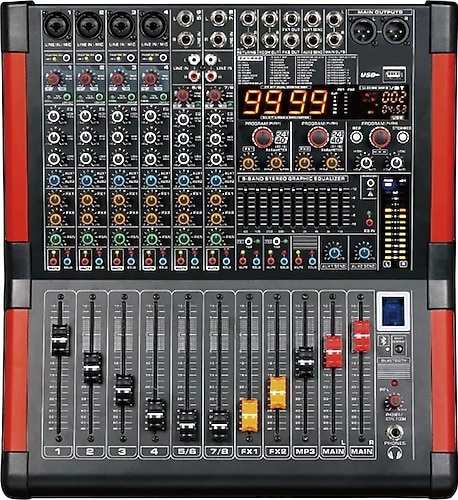Click the MP3 player PROGRAM push knob
The width and height of the screenshot is (458, 500).
380,137
